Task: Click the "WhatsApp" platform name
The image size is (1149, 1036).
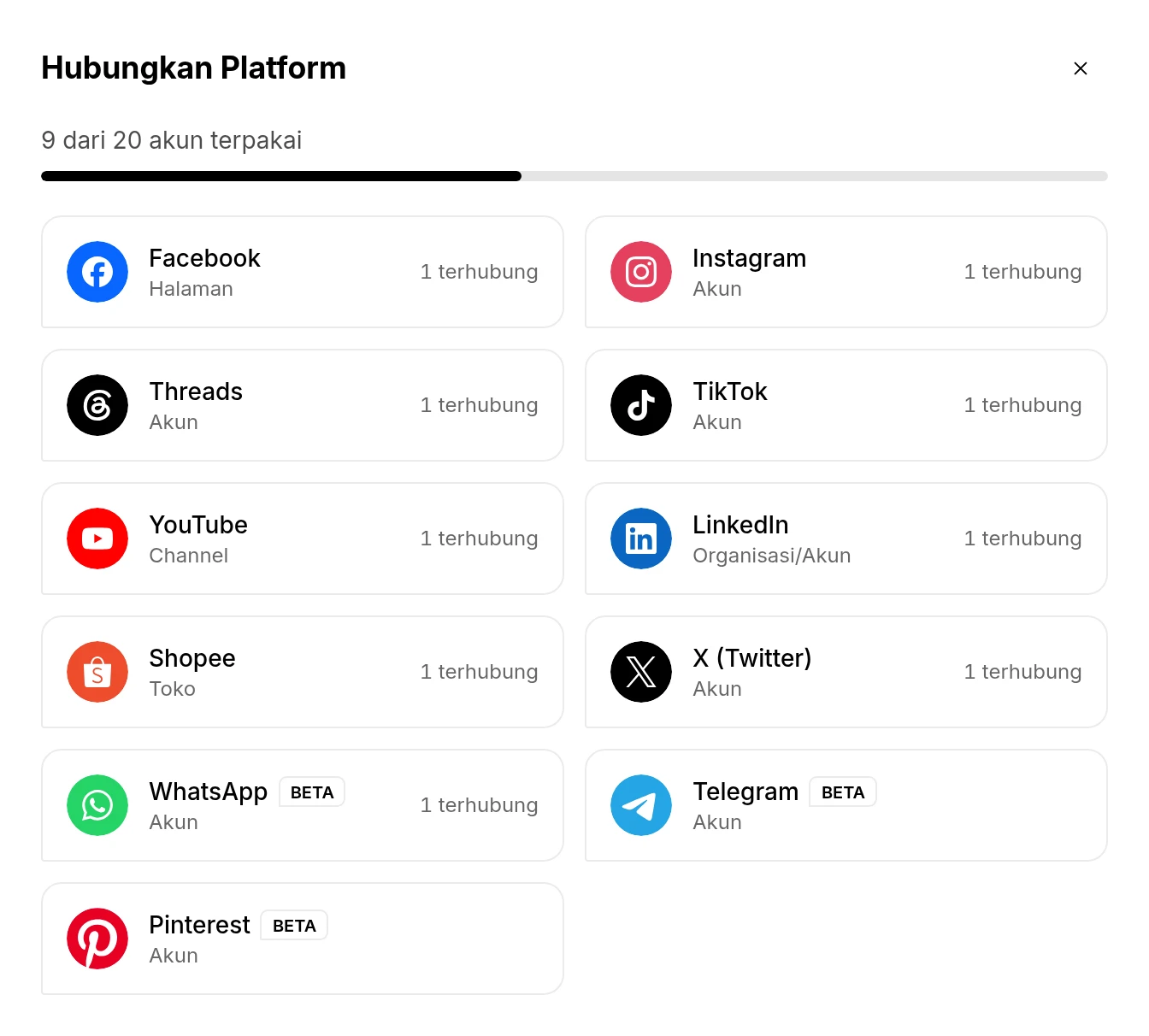Action: point(209,792)
